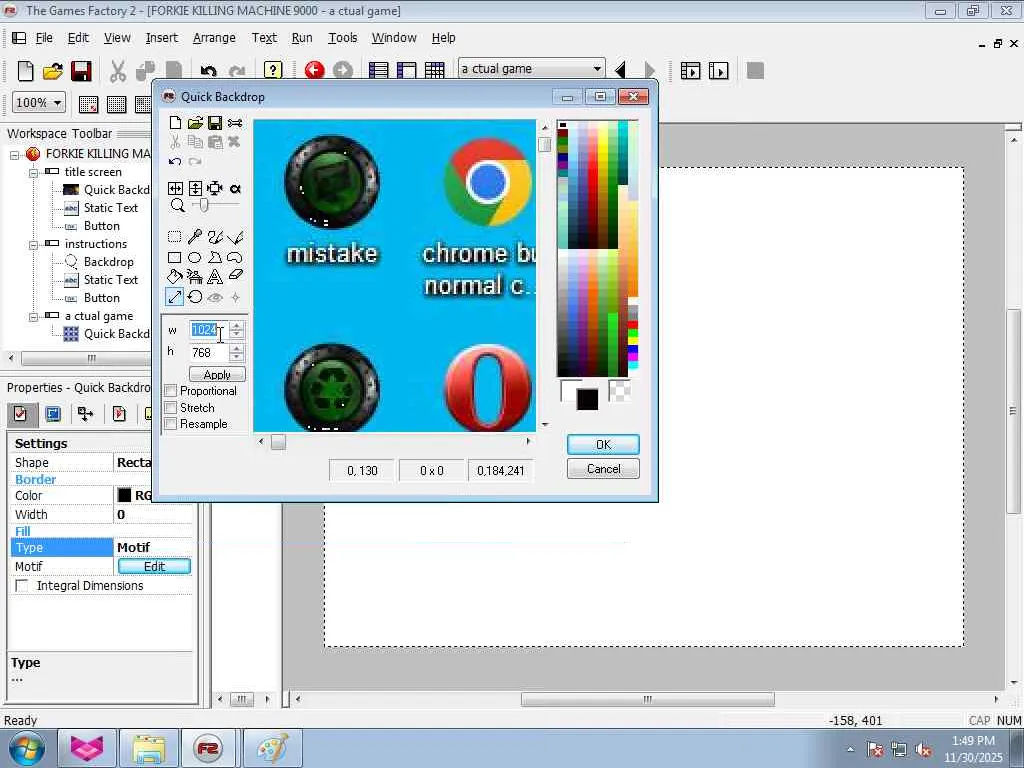The image size is (1024, 768).
Task: Click the red back arrow toolbar button
Action: pyautogui.click(x=314, y=70)
